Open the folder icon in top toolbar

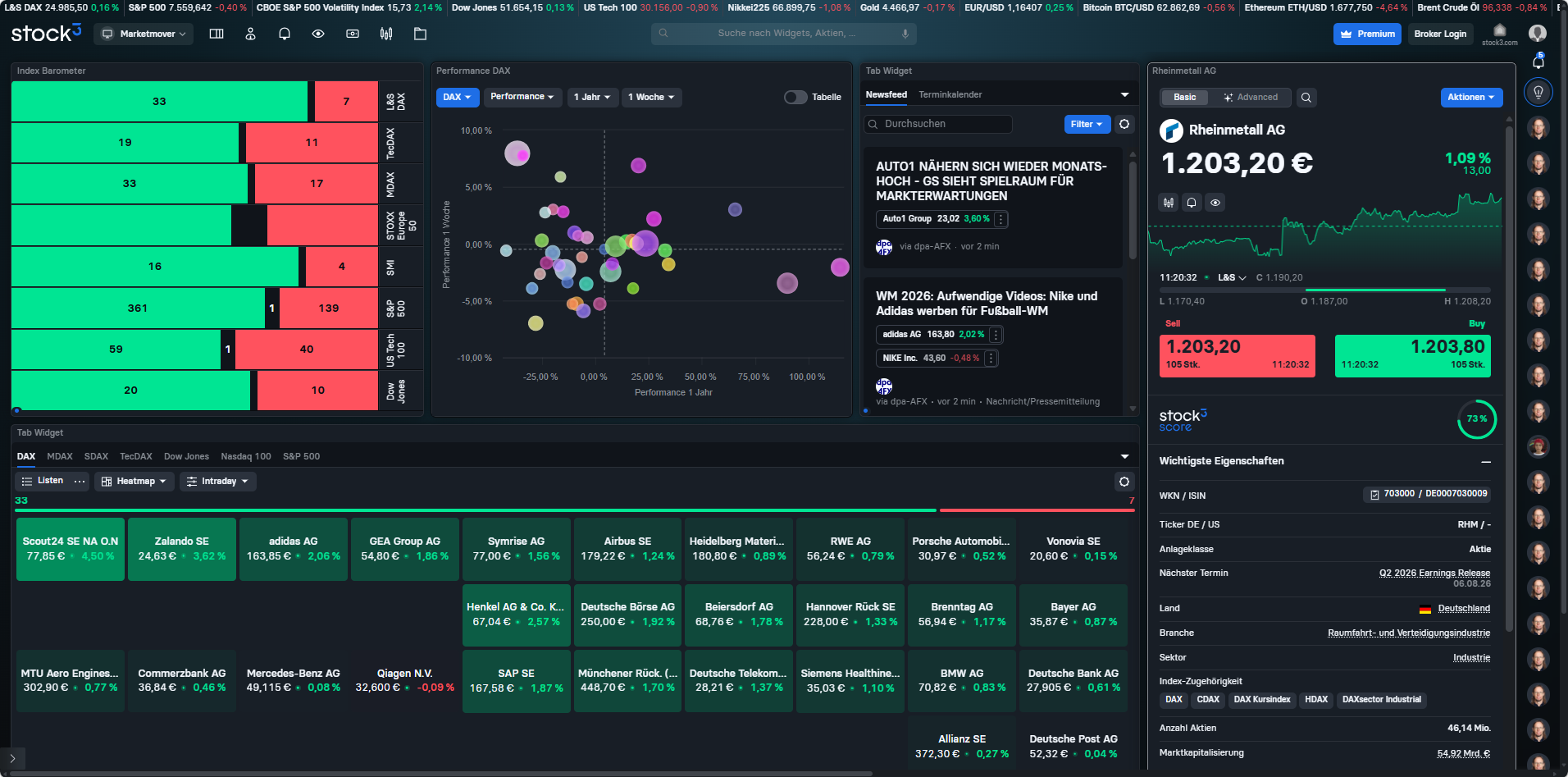(420, 34)
